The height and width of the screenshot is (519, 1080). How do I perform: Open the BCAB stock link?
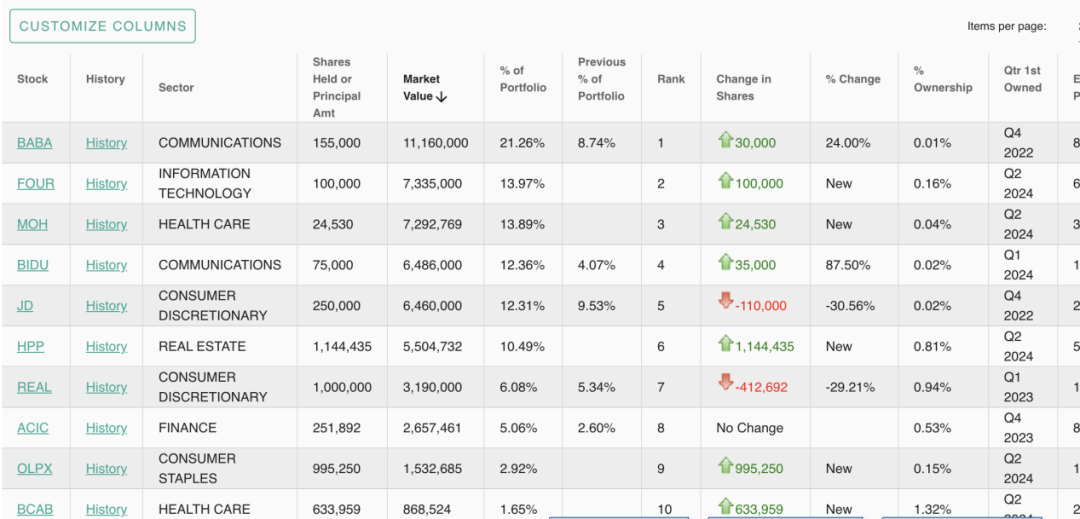(35, 509)
